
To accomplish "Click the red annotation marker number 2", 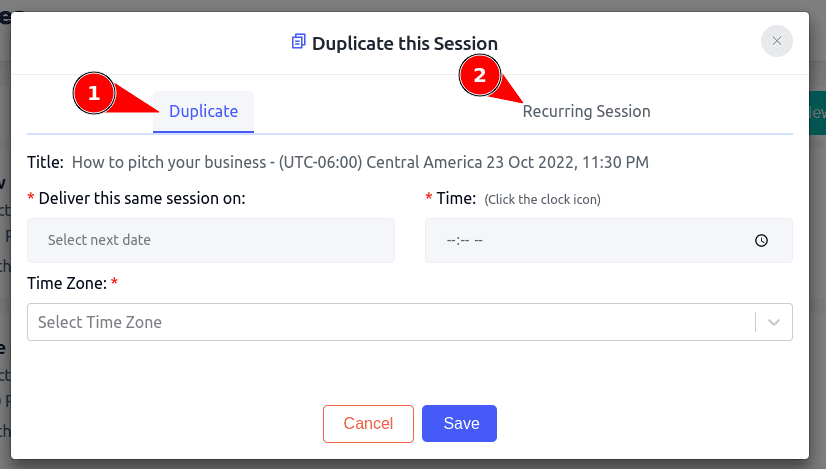I will (479, 75).
